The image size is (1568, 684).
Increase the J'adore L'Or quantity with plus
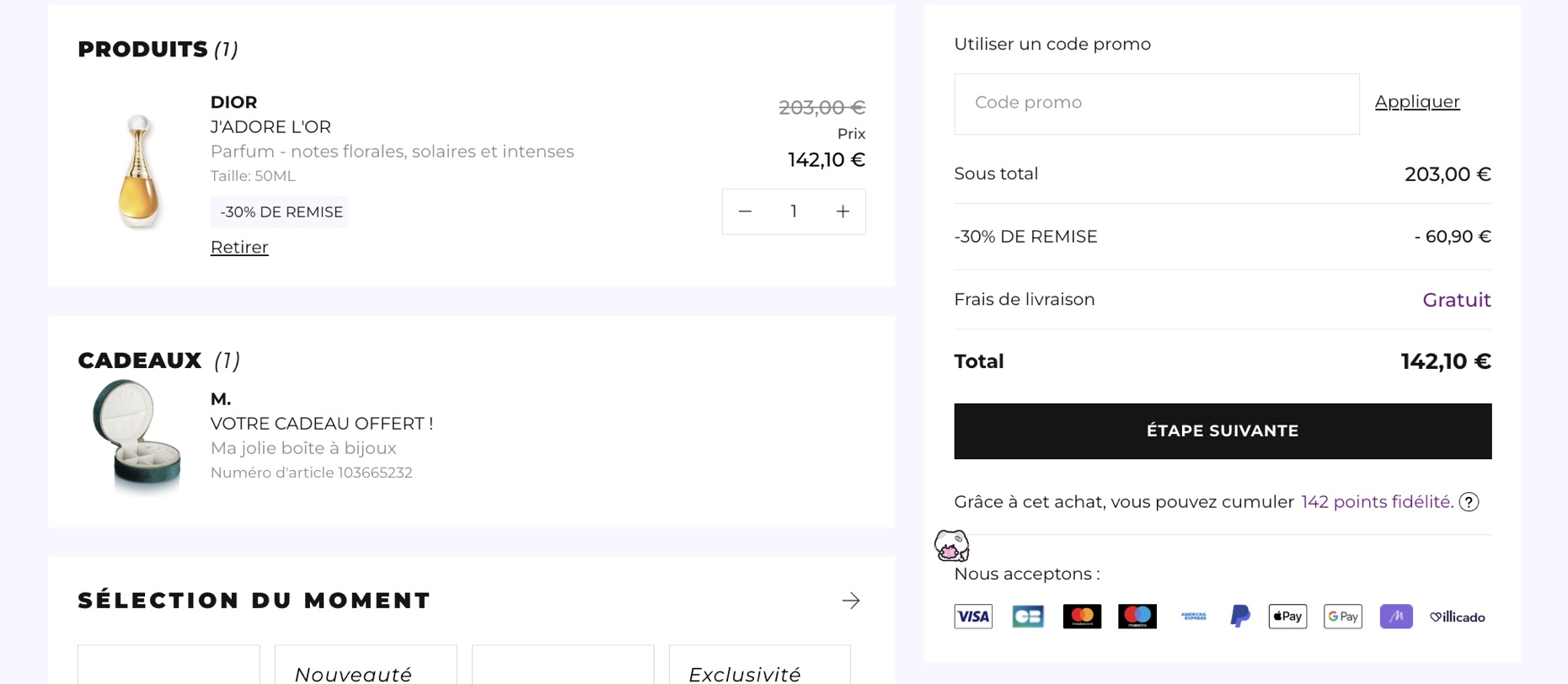[x=843, y=211]
